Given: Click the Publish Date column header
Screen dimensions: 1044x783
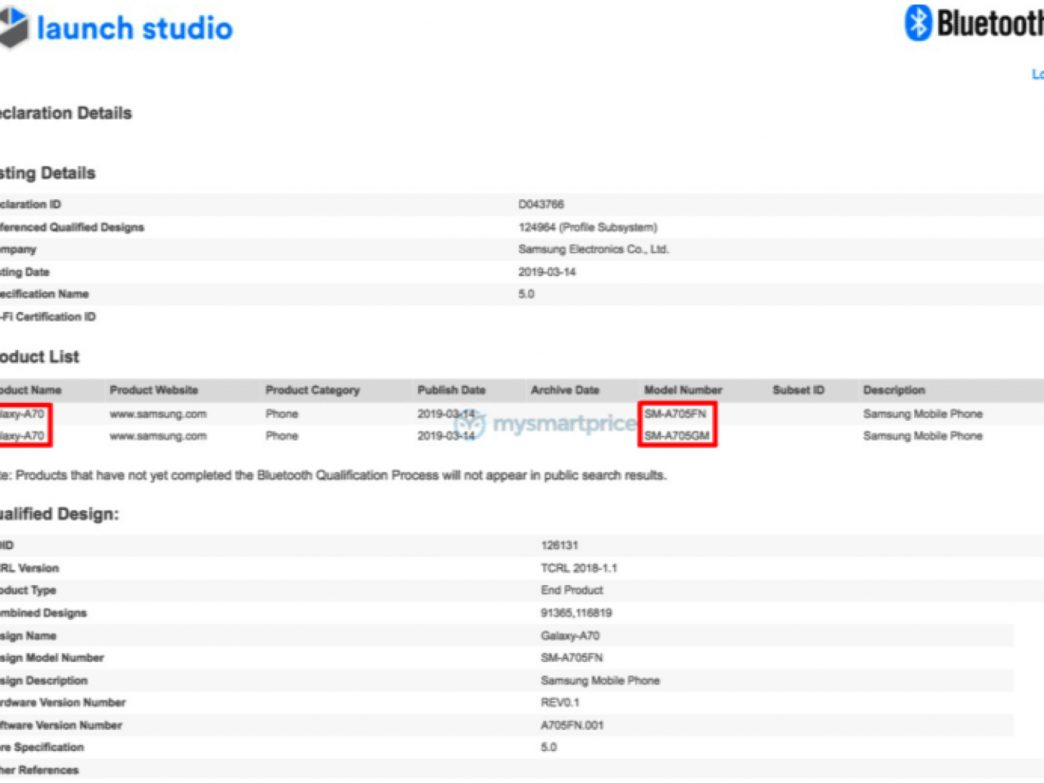Looking at the screenshot, I should click(x=451, y=390).
